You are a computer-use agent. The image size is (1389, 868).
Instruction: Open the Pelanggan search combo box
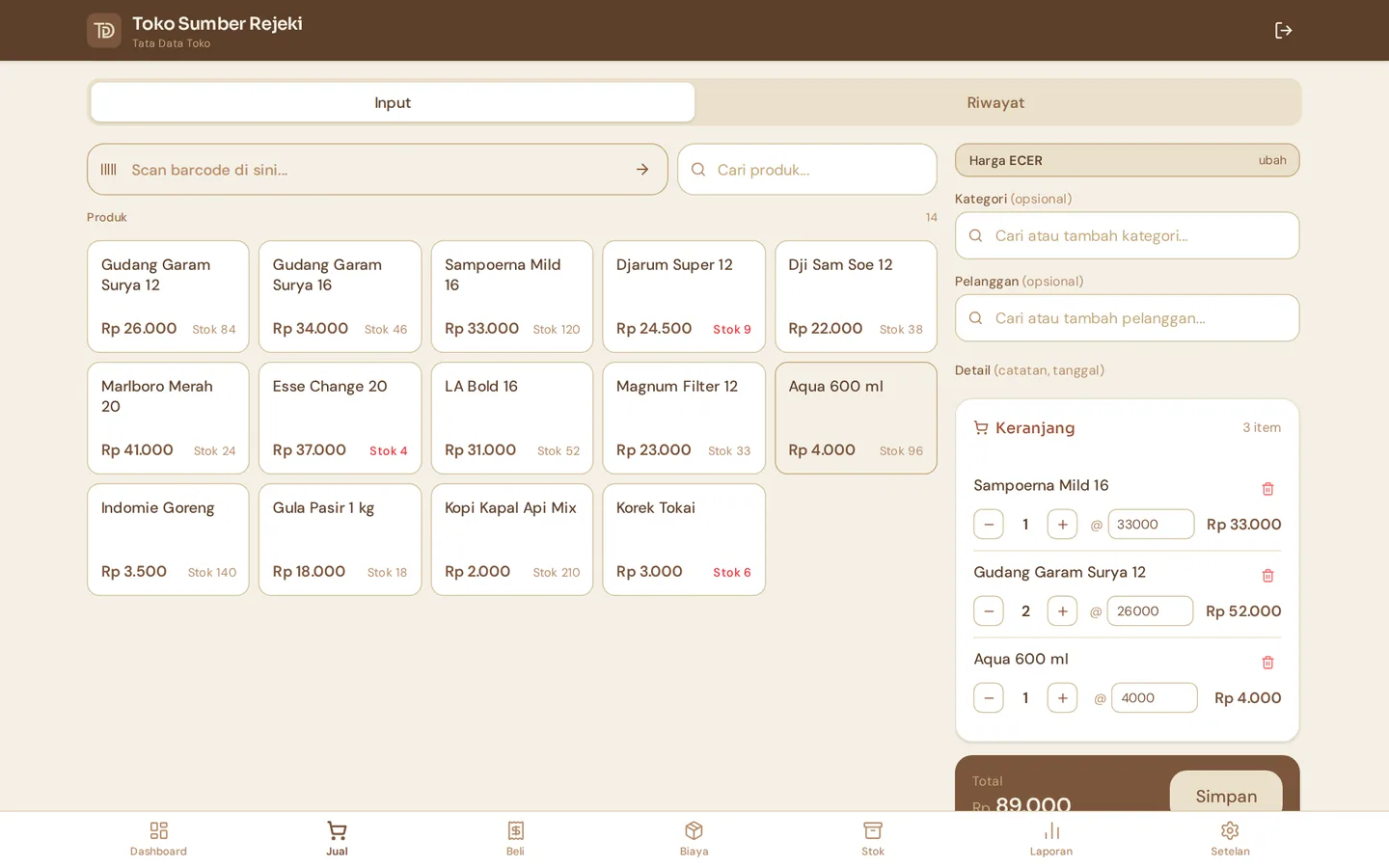click(x=1127, y=318)
